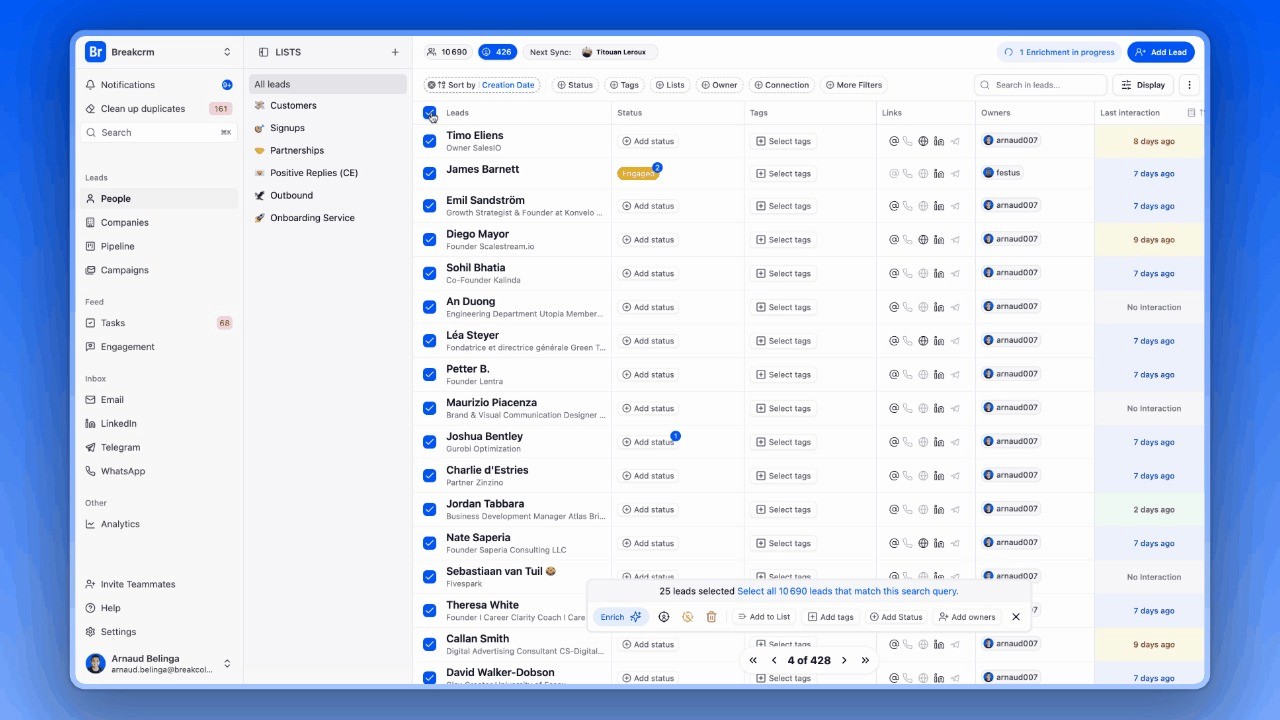Deselect Maurizio Piacenza's checkbox

[430, 408]
